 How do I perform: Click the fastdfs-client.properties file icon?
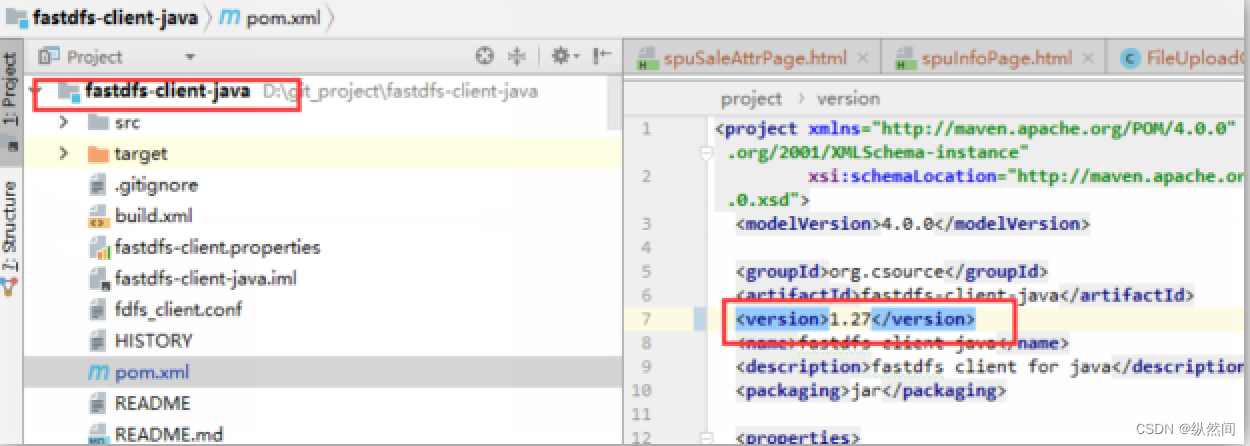point(98,247)
